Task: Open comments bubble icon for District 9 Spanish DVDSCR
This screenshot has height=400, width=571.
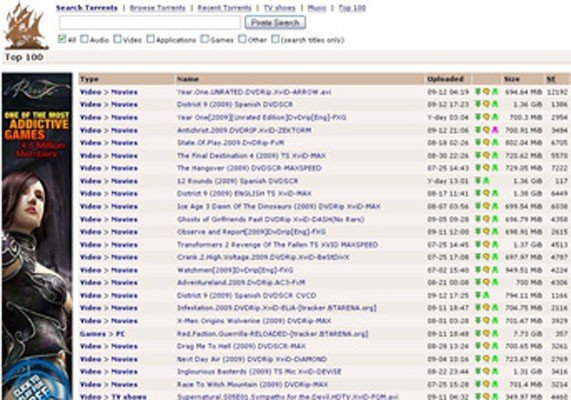Action: (x=487, y=104)
